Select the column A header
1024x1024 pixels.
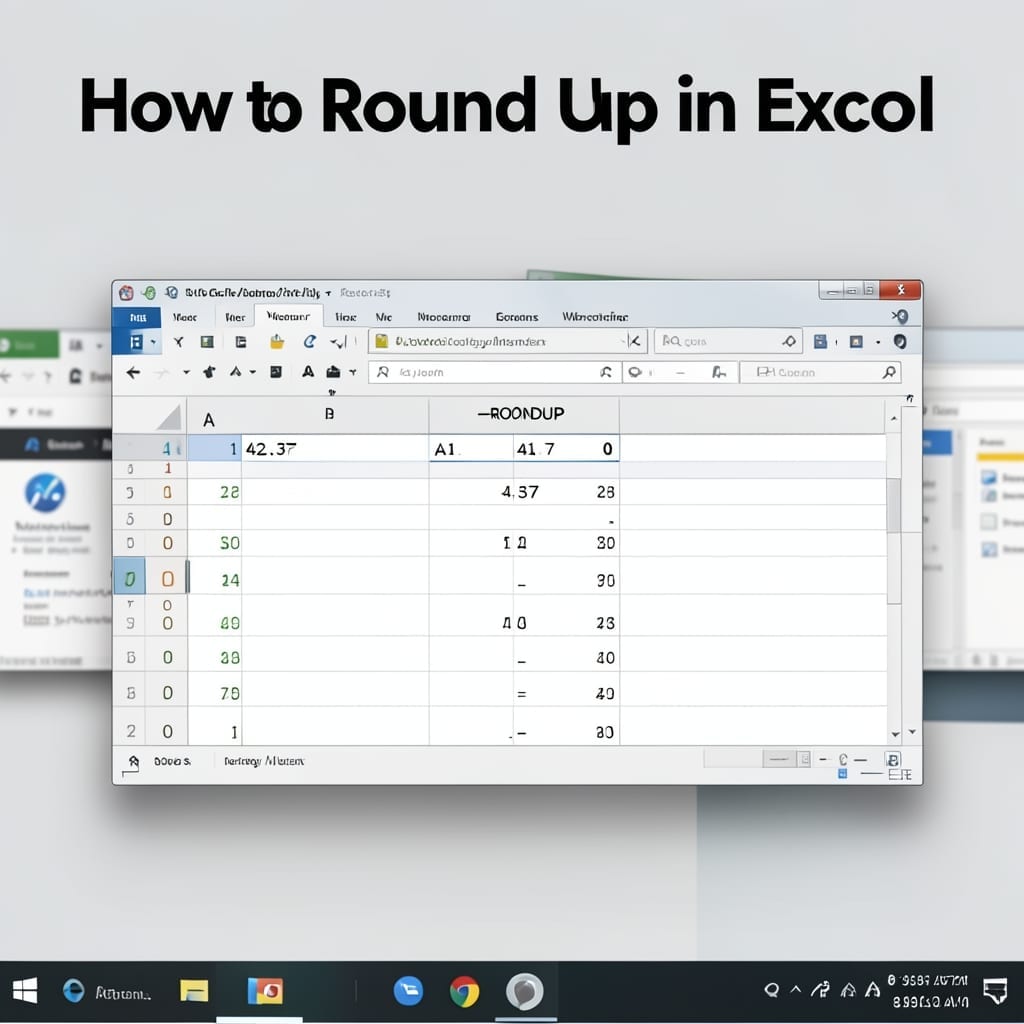point(209,419)
